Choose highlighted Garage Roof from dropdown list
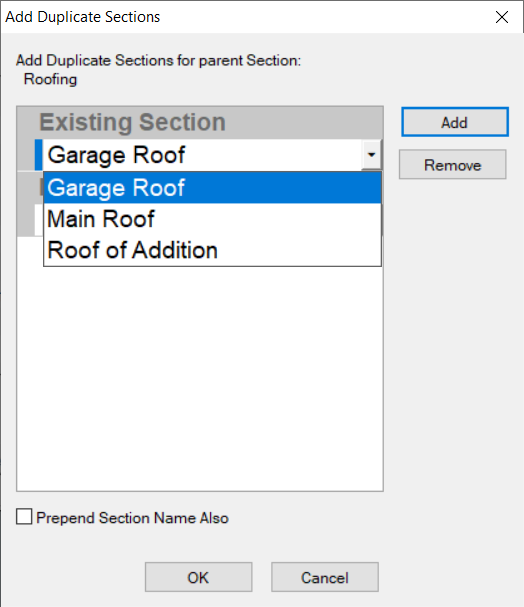The width and height of the screenshot is (524, 607). pos(212,188)
